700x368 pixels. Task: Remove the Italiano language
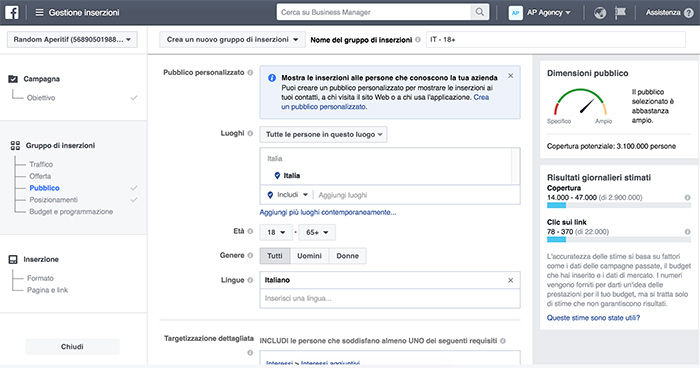(x=511, y=280)
